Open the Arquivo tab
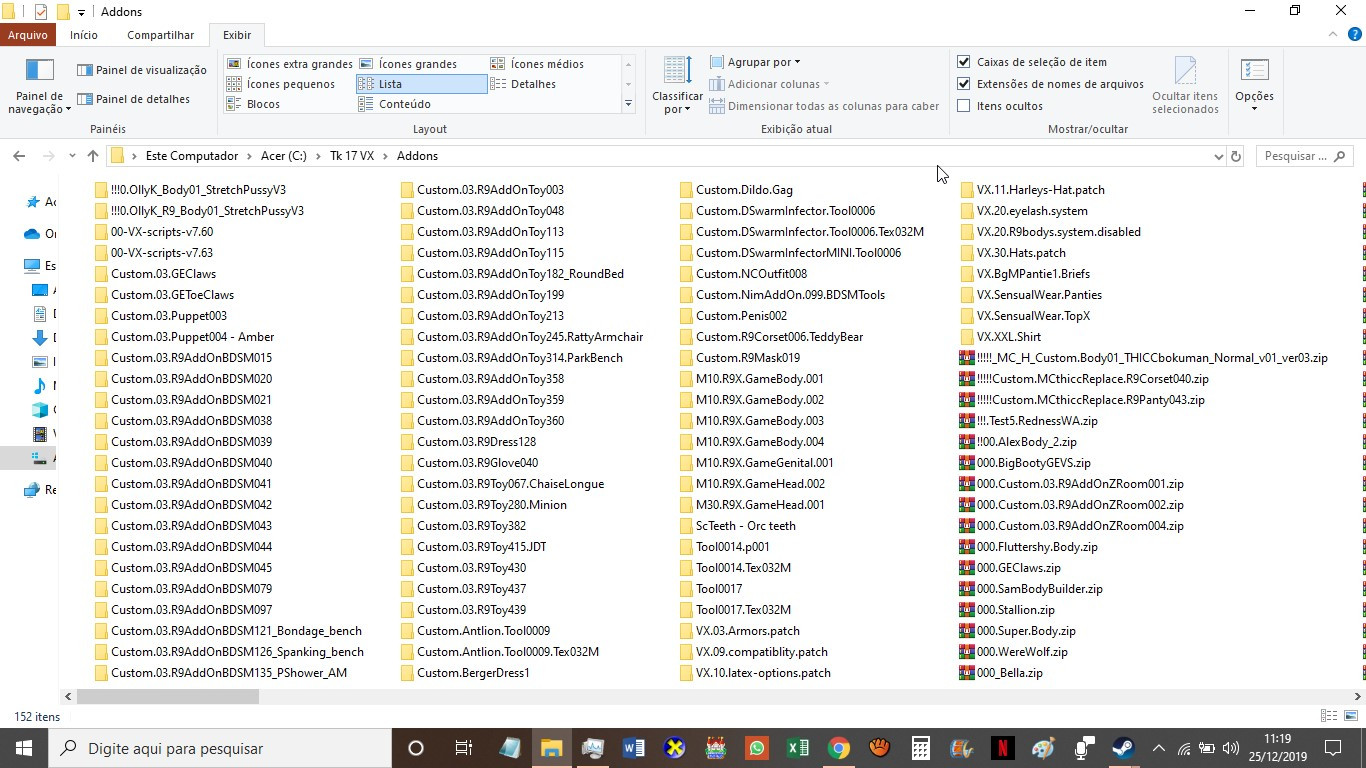 coord(28,35)
